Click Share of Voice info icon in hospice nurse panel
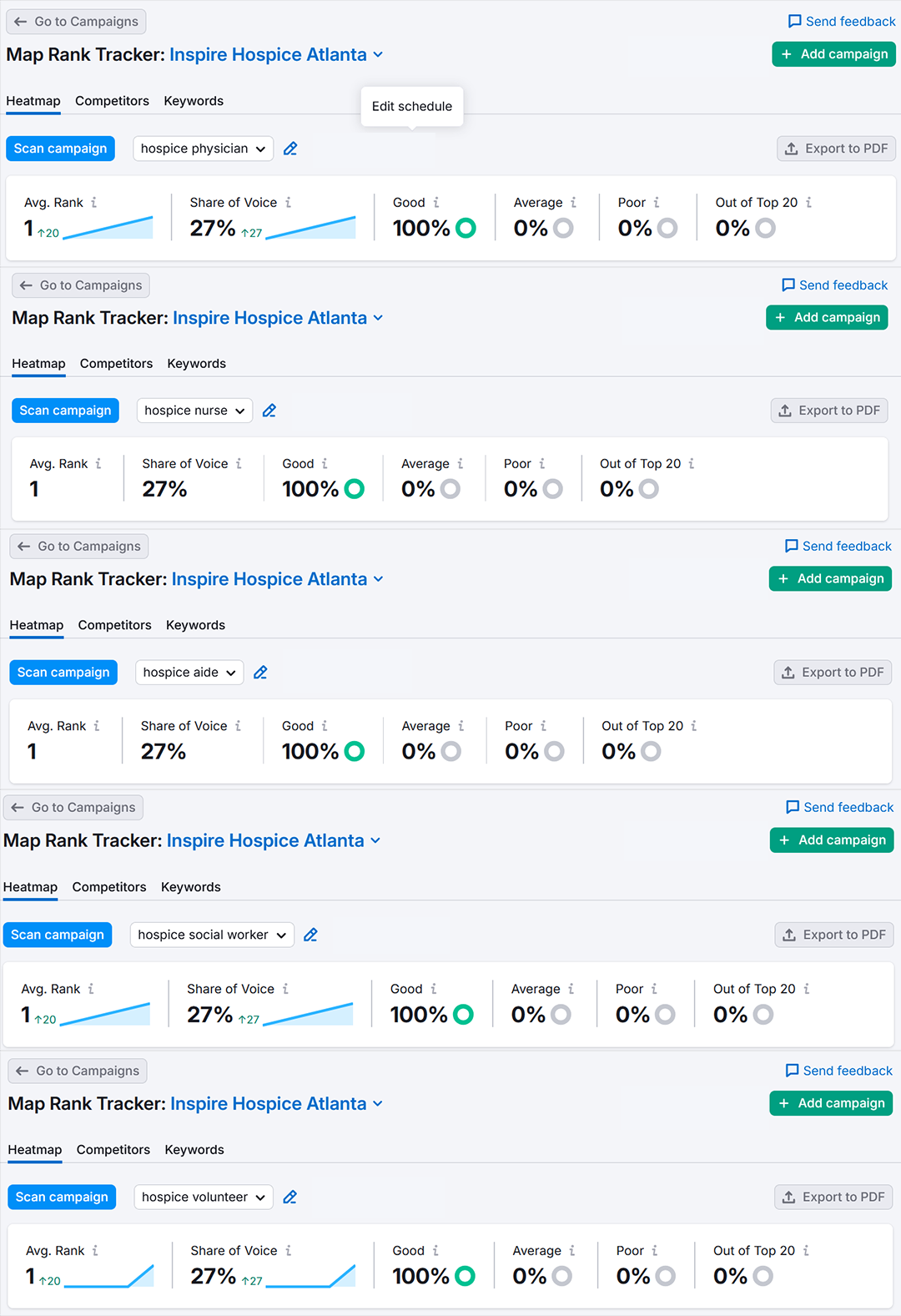Viewport: 901px width, 1316px height. tap(239, 464)
